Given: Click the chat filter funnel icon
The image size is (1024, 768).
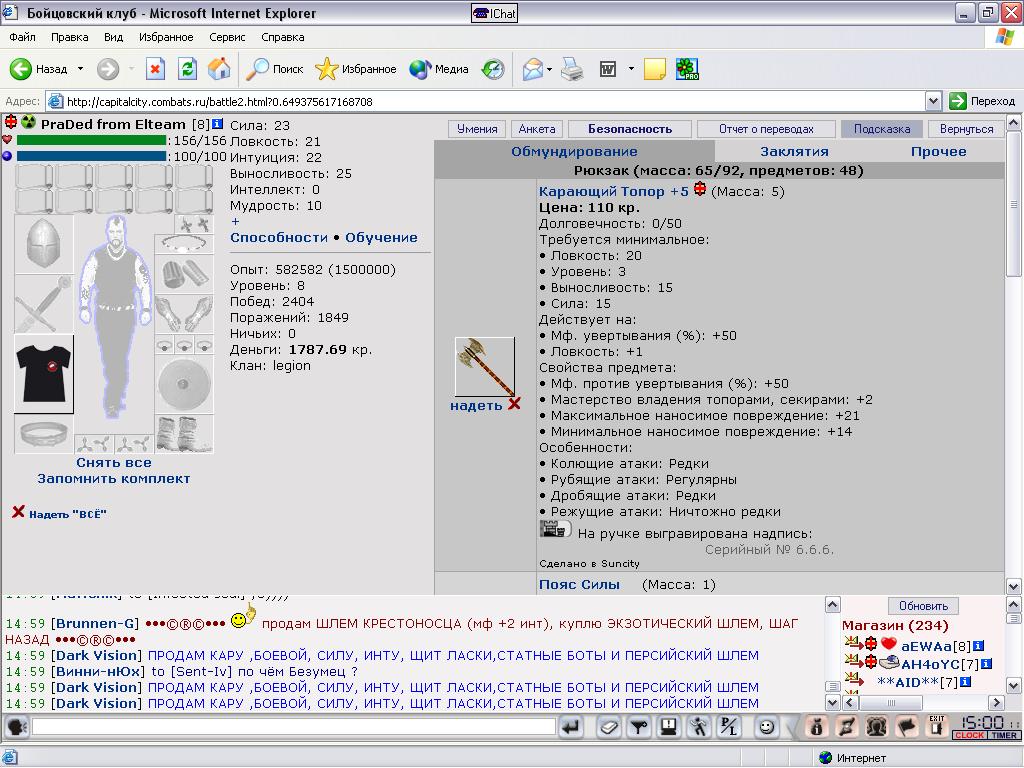Looking at the screenshot, I should 639,726.
